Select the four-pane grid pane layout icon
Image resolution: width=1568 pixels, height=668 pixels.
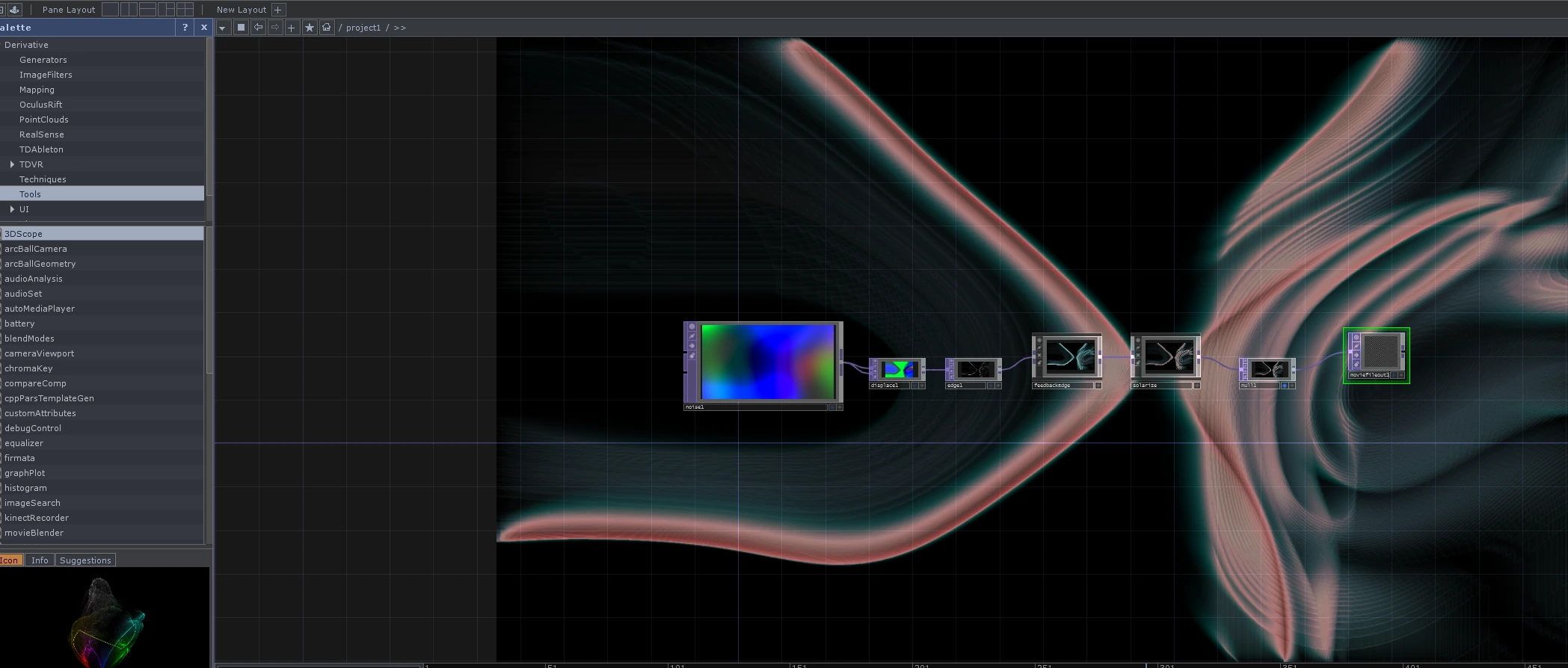point(185,10)
